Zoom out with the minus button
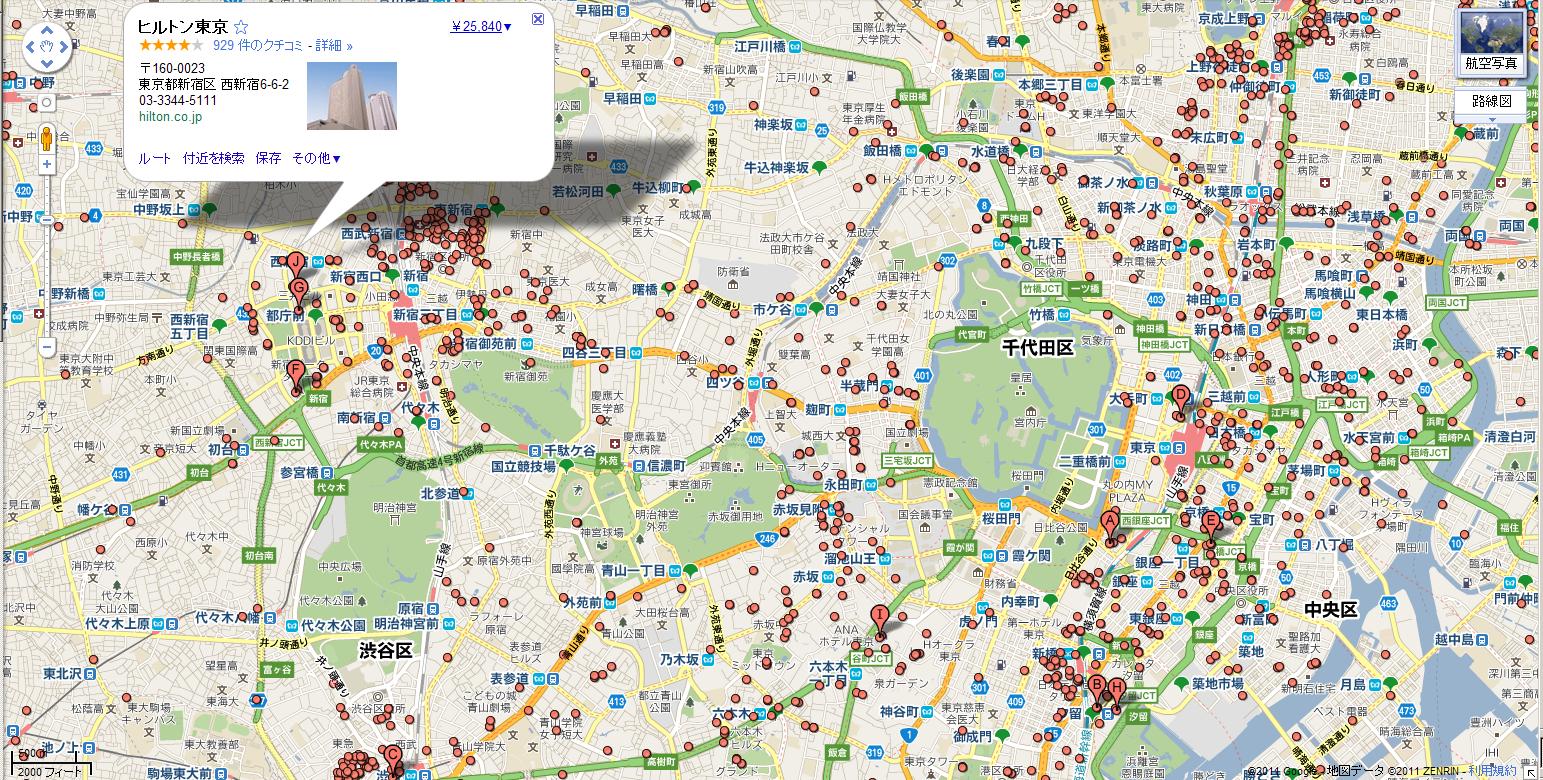Image resolution: width=1543 pixels, height=780 pixels. coord(47,348)
